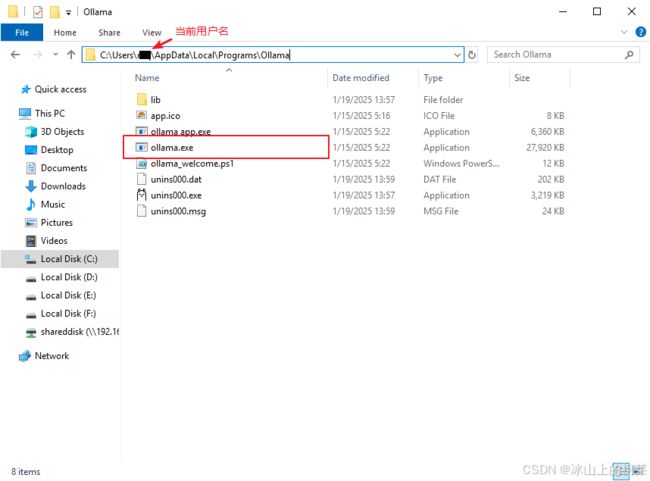Open Quick access in the navigation pane

coord(61,89)
